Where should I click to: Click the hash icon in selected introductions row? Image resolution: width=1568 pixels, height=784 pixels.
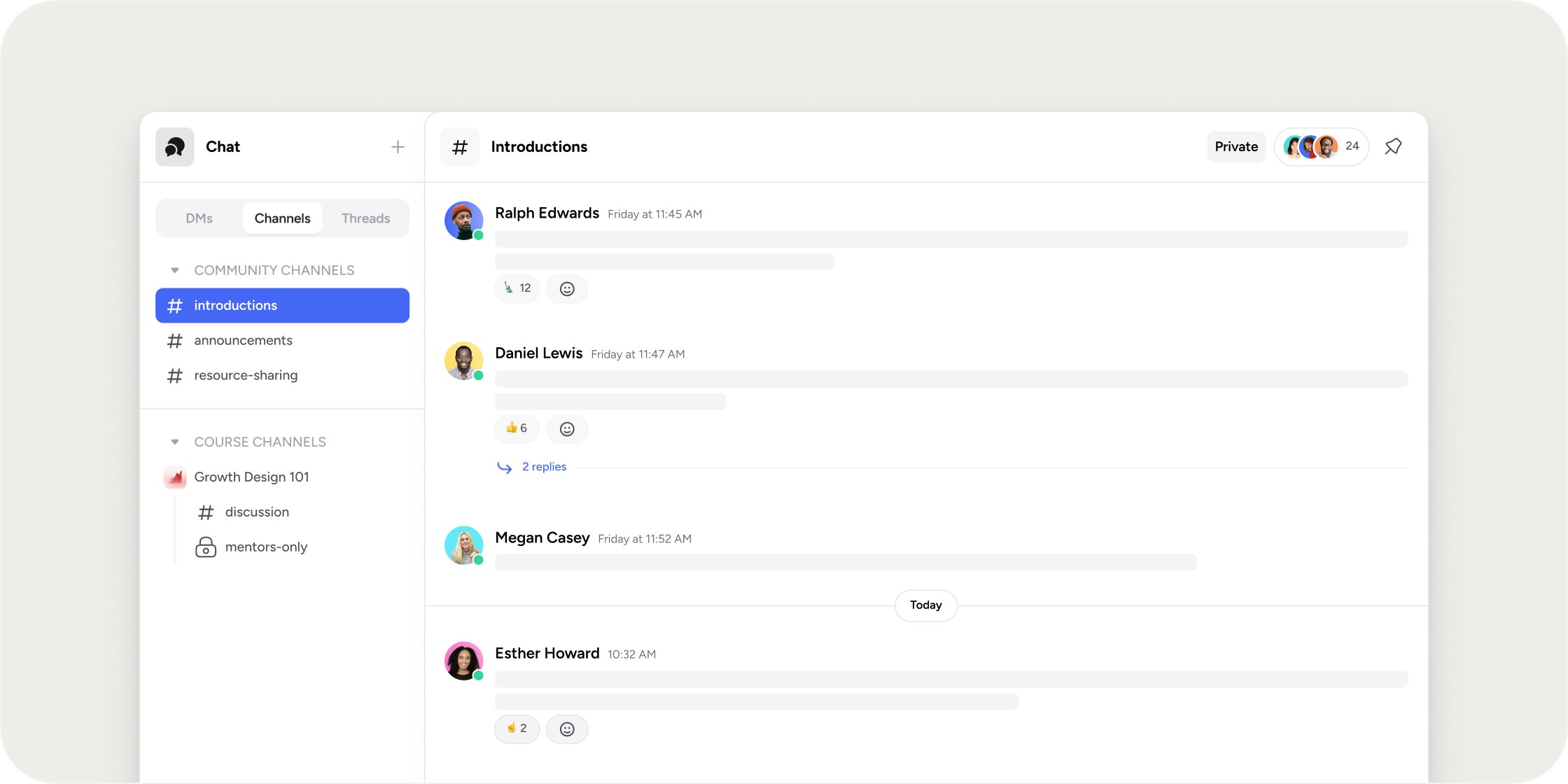[175, 306]
